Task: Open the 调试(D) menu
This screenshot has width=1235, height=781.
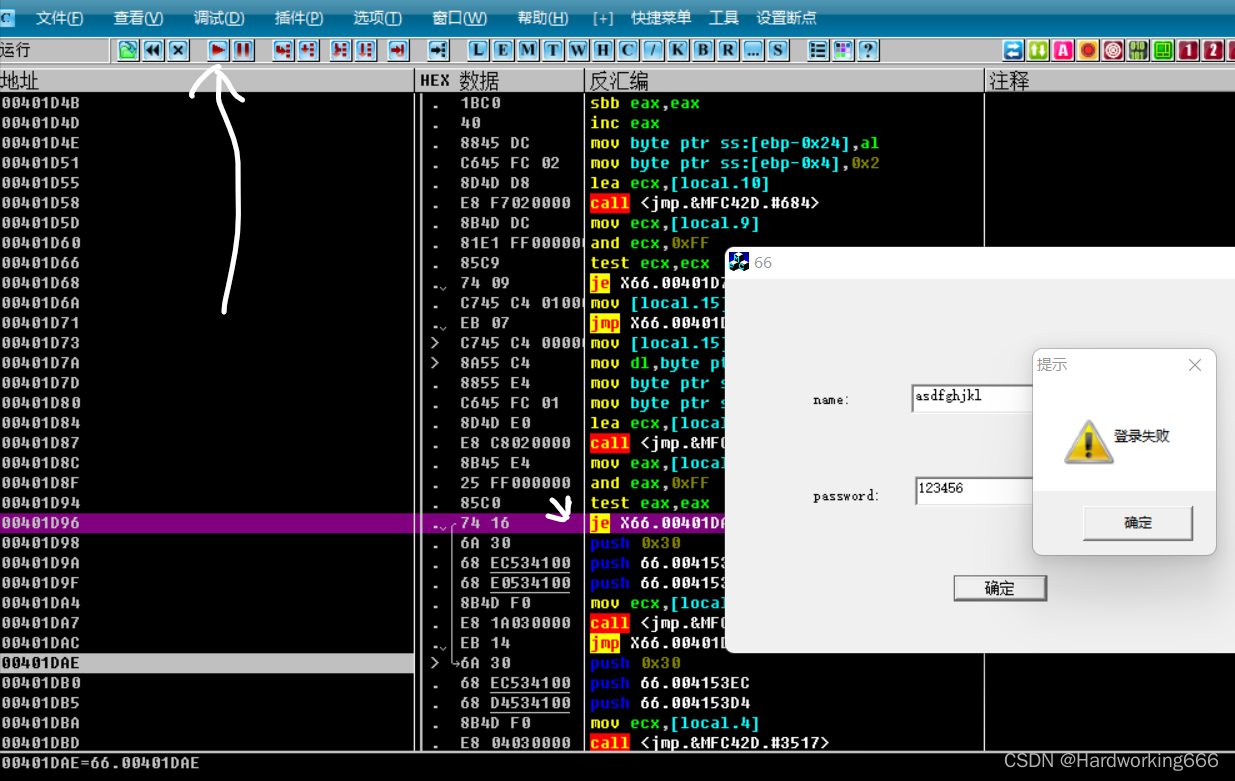Action: click(219, 18)
